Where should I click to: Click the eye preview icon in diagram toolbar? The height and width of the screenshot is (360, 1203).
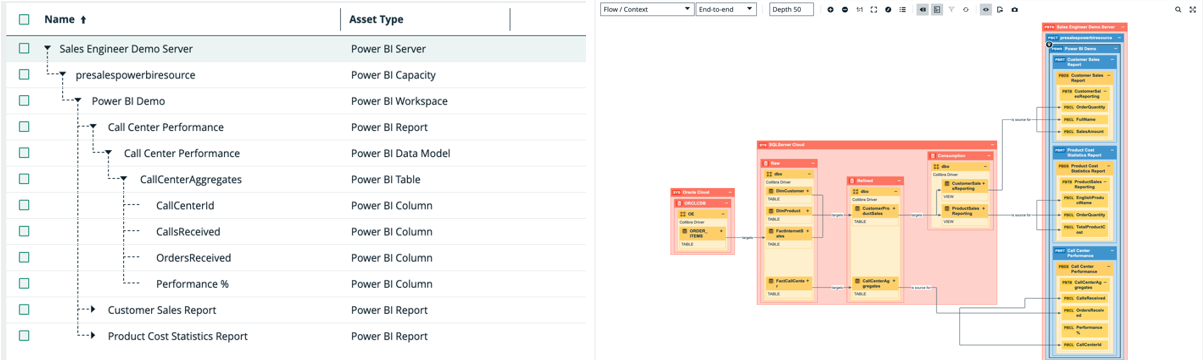(x=985, y=9)
